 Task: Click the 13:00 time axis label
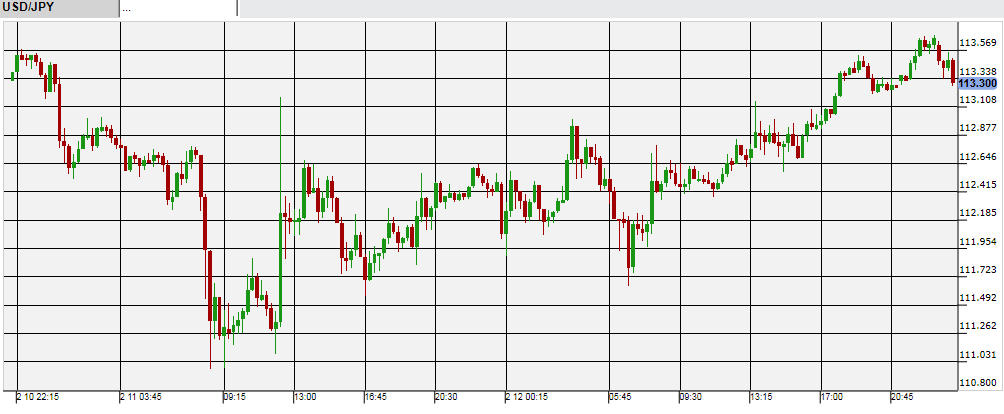click(x=304, y=397)
